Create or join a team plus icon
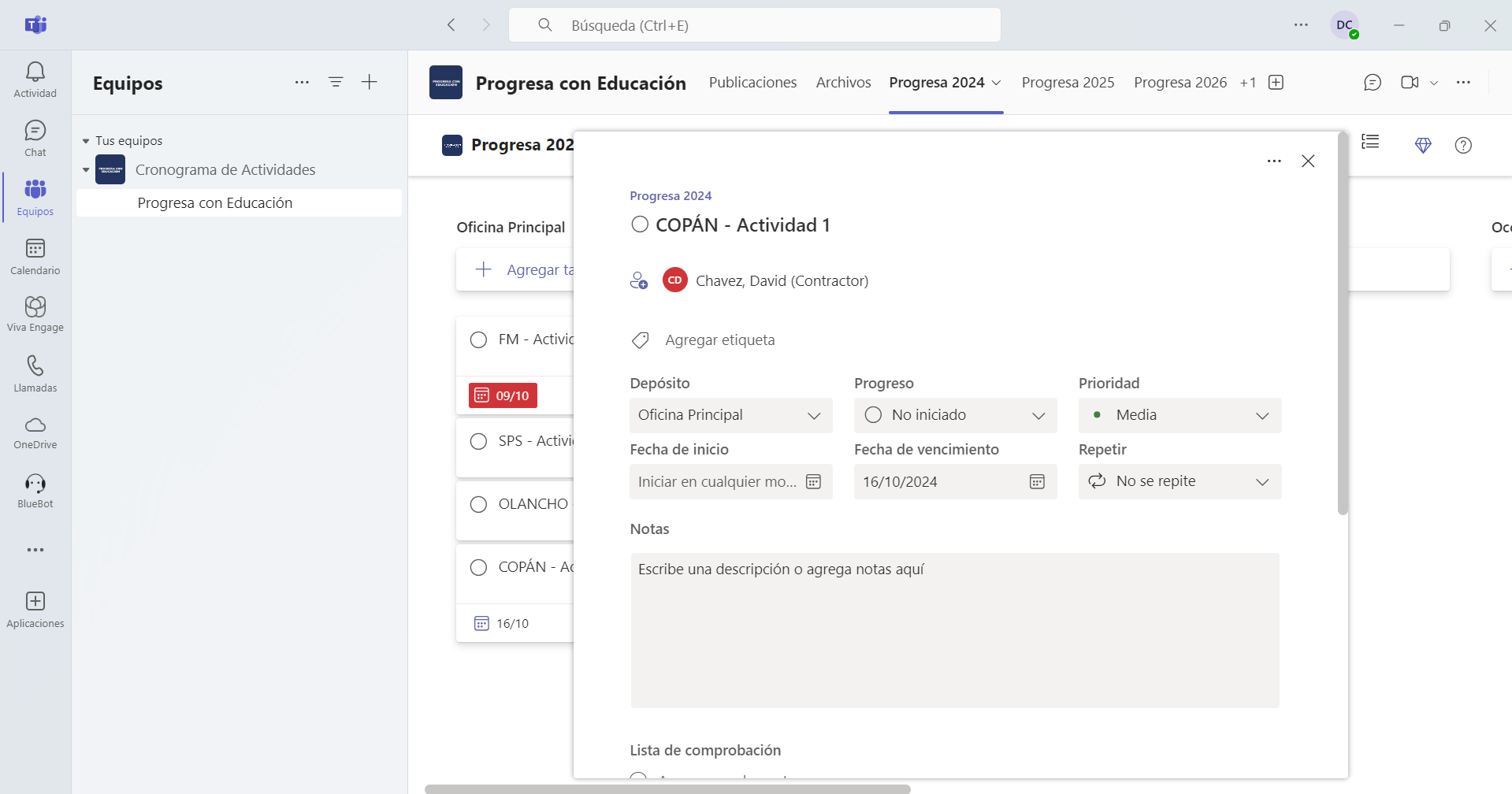 [370, 82]
